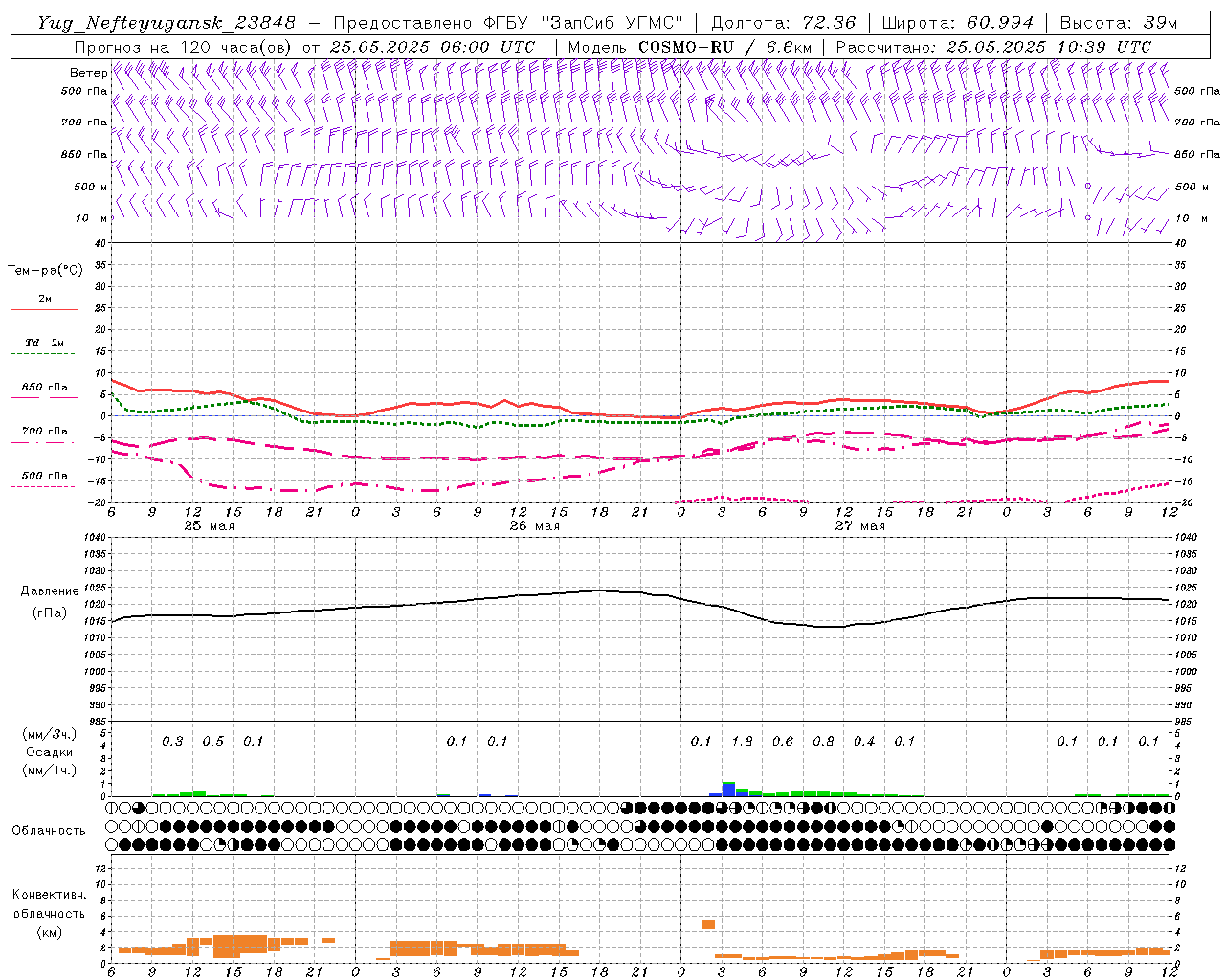Click the 0.4 precipitation amount value

point(864,741)
